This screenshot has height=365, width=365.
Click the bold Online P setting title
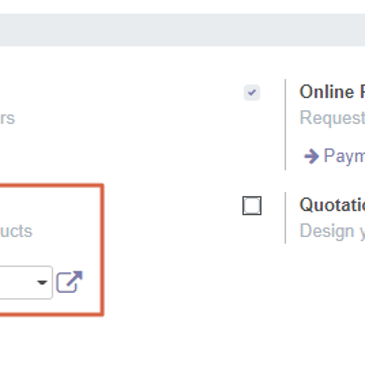[x=332, y=92]
